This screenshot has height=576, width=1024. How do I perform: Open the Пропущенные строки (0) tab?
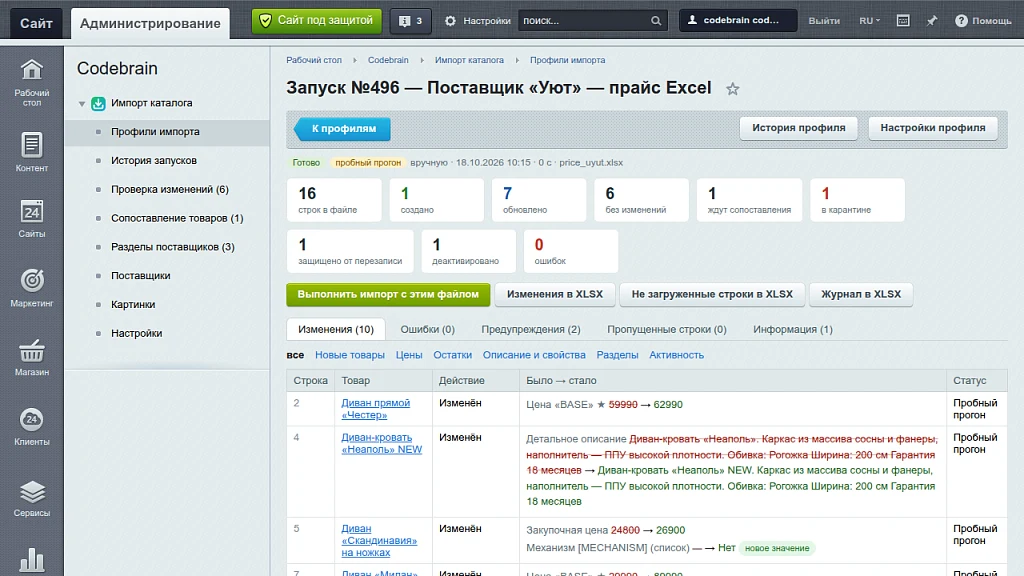point(667,329)
